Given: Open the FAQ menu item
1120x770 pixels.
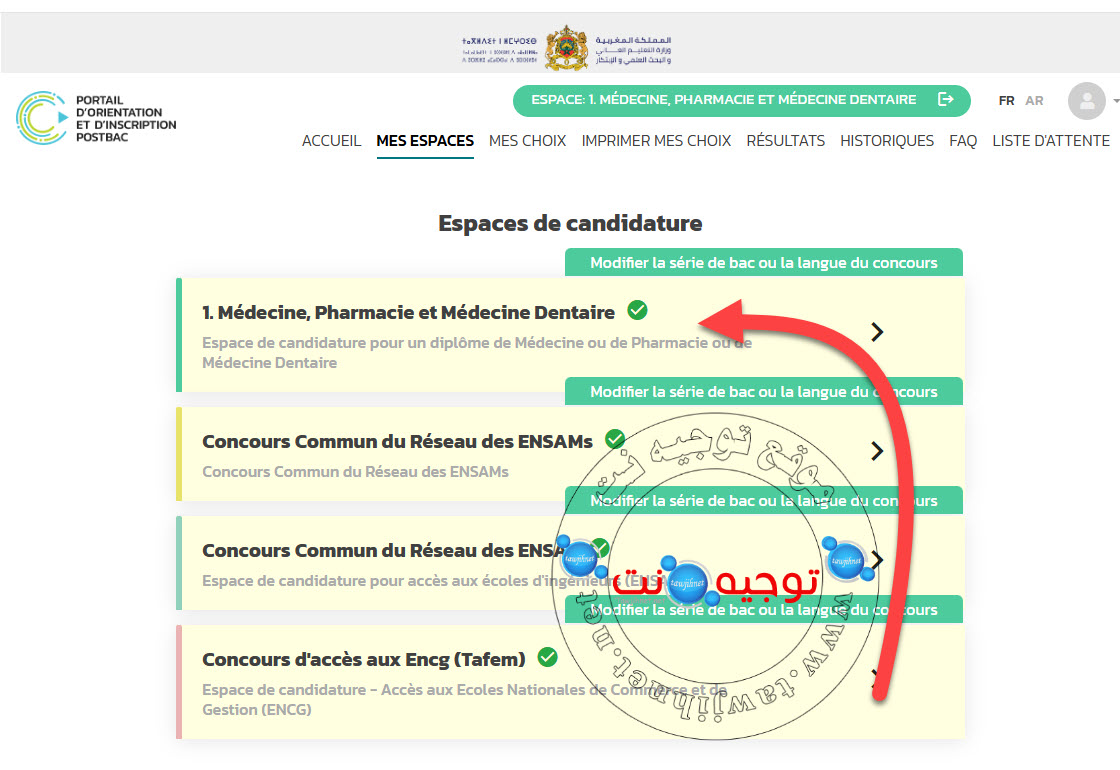Looking at the screenshot, I should pos(963,141).
